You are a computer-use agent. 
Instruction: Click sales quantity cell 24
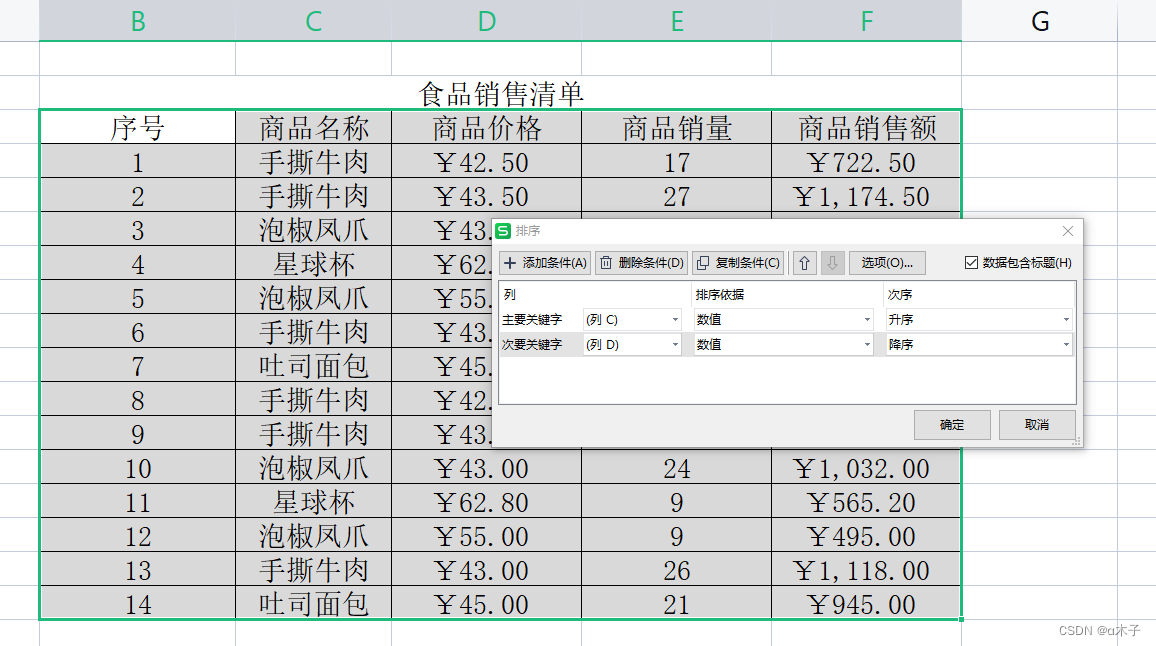[x=677, y=468]
